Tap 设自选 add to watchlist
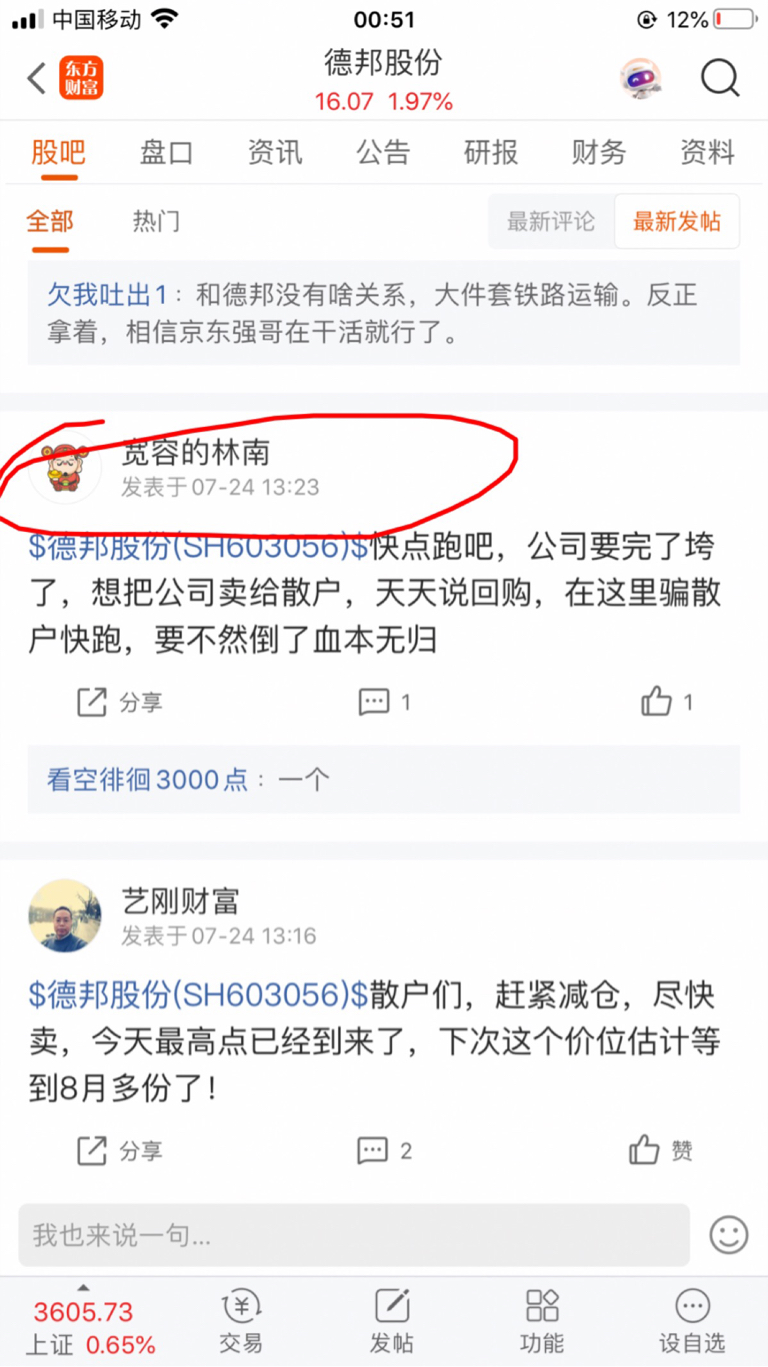 (x=692, y=1322)
